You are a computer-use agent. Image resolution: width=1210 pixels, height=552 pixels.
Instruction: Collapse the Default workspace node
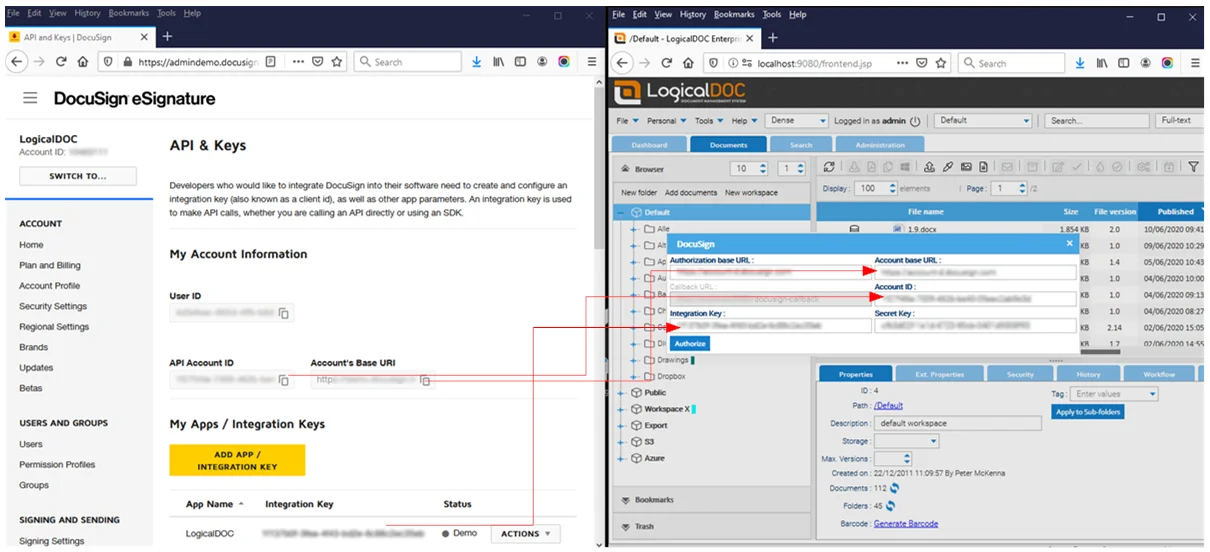pos(621,213)
